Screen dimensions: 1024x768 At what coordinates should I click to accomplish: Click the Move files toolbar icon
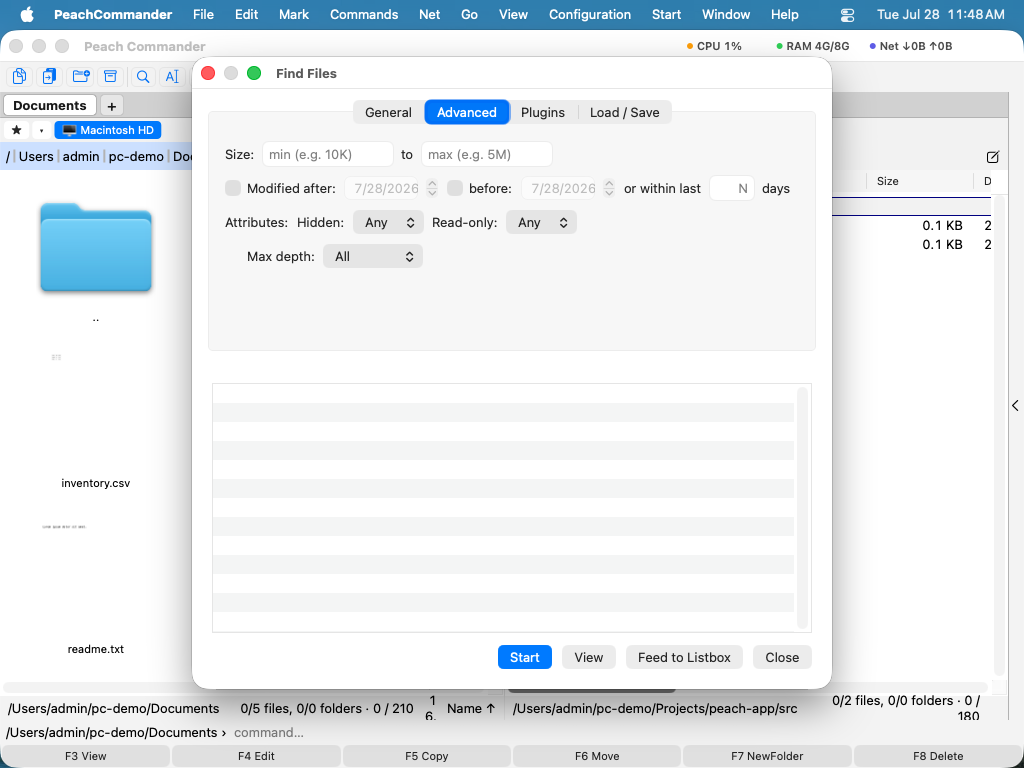tap(50, 76)
